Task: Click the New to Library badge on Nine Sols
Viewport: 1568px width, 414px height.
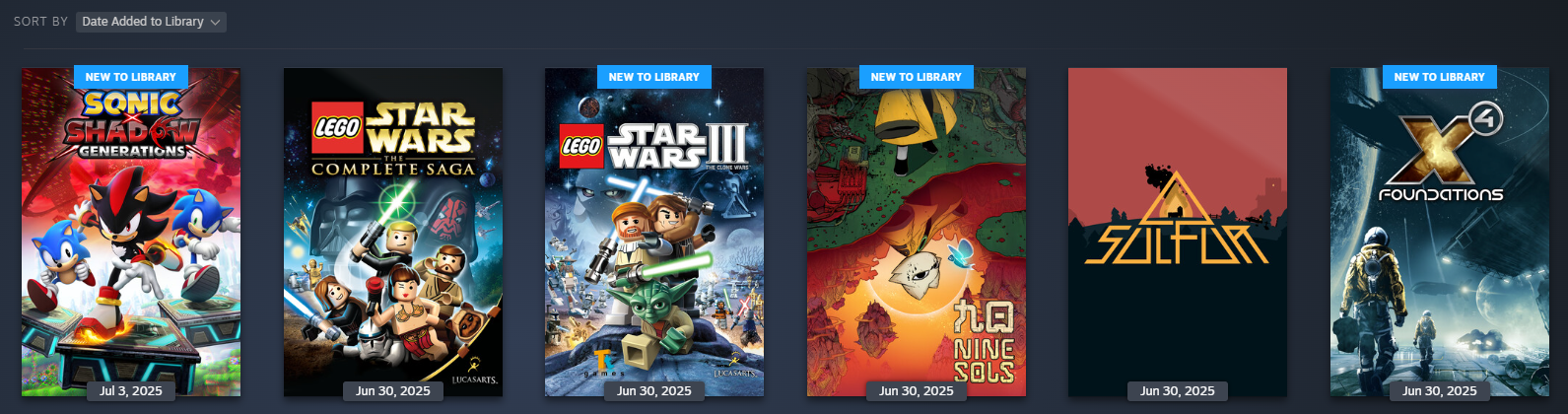Action: [917, 77]
